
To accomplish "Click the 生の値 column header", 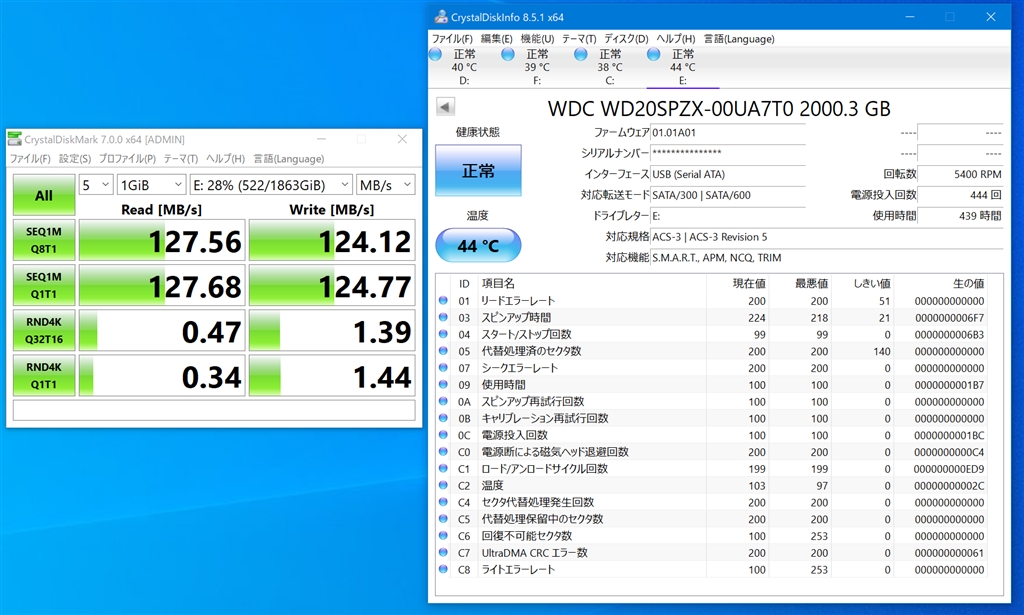I will pyautogui.click(x=968, y=283).
